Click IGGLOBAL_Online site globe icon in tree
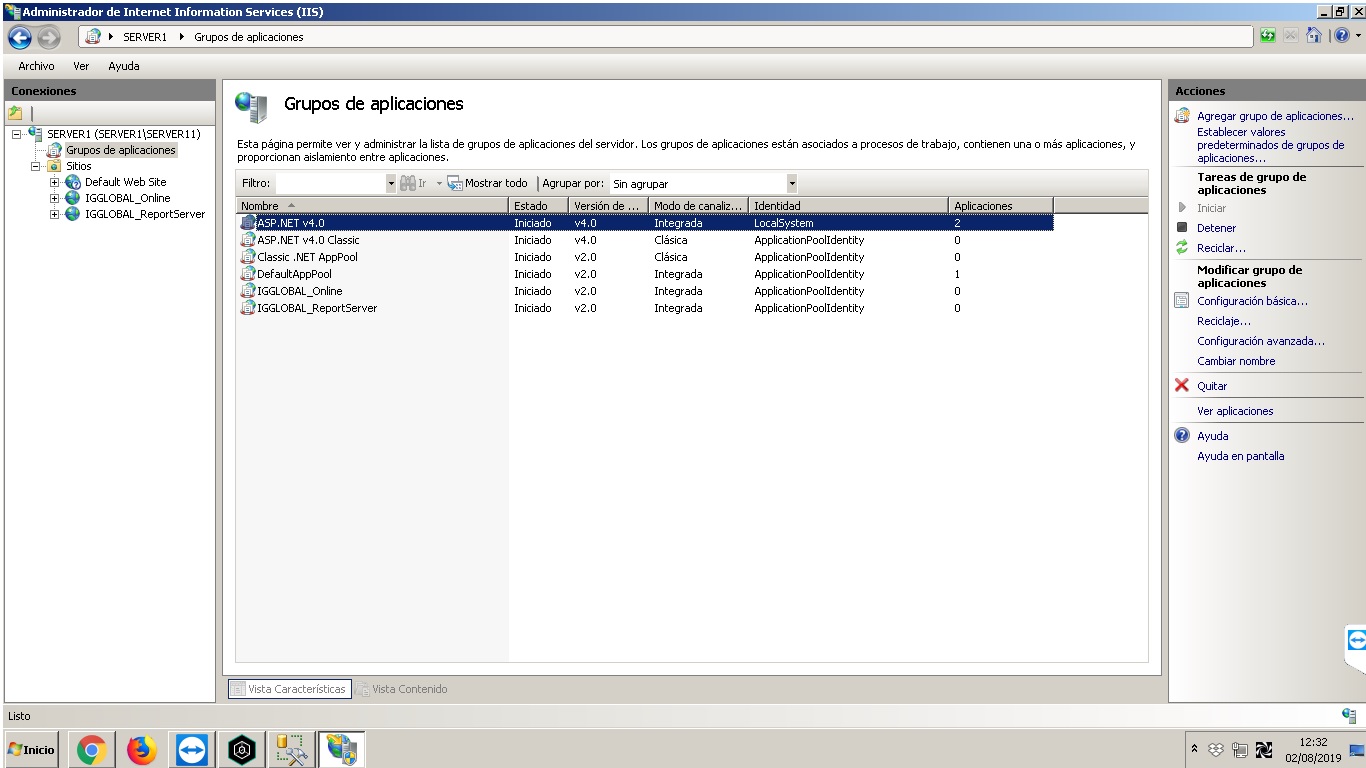Viewport: 1366px width, 768px height. click(73, 198)
